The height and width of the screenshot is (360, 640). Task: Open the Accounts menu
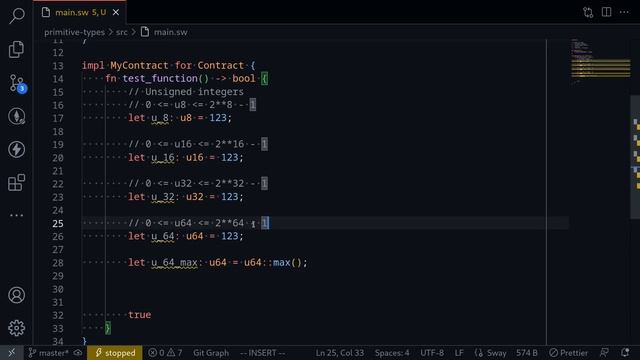click(x=16, y=295)
